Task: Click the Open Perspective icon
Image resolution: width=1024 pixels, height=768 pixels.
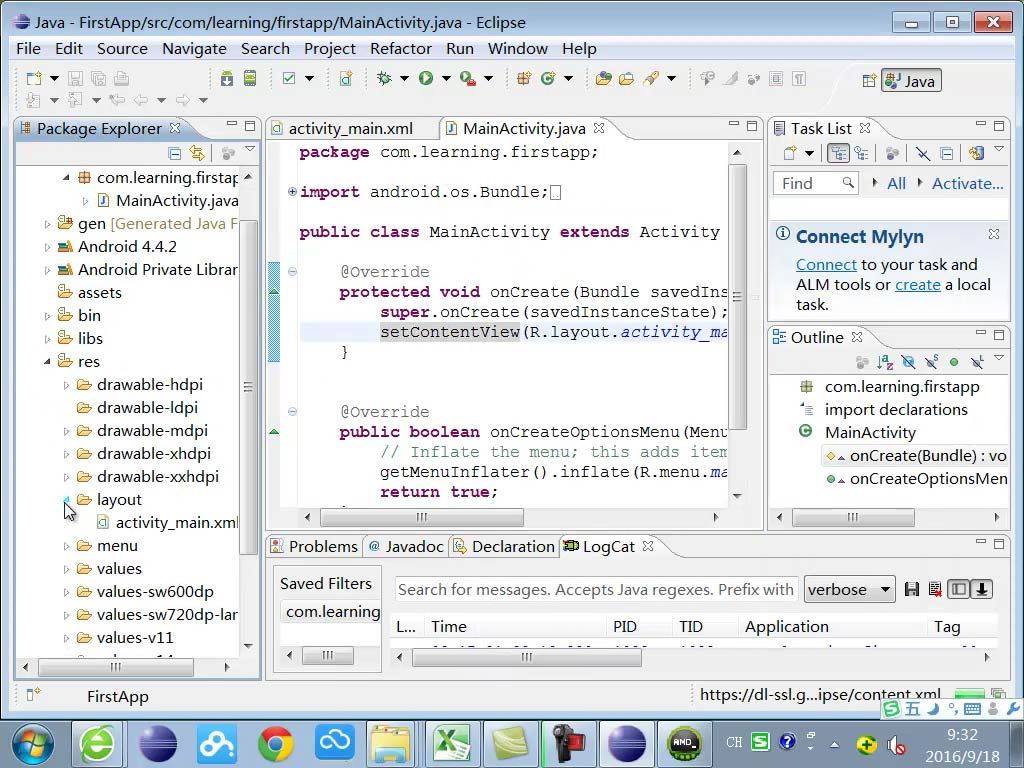Action: click(869, 81)
